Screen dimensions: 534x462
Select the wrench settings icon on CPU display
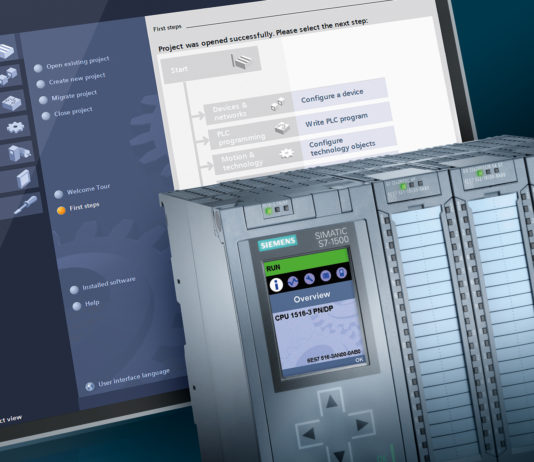[309, 279]
